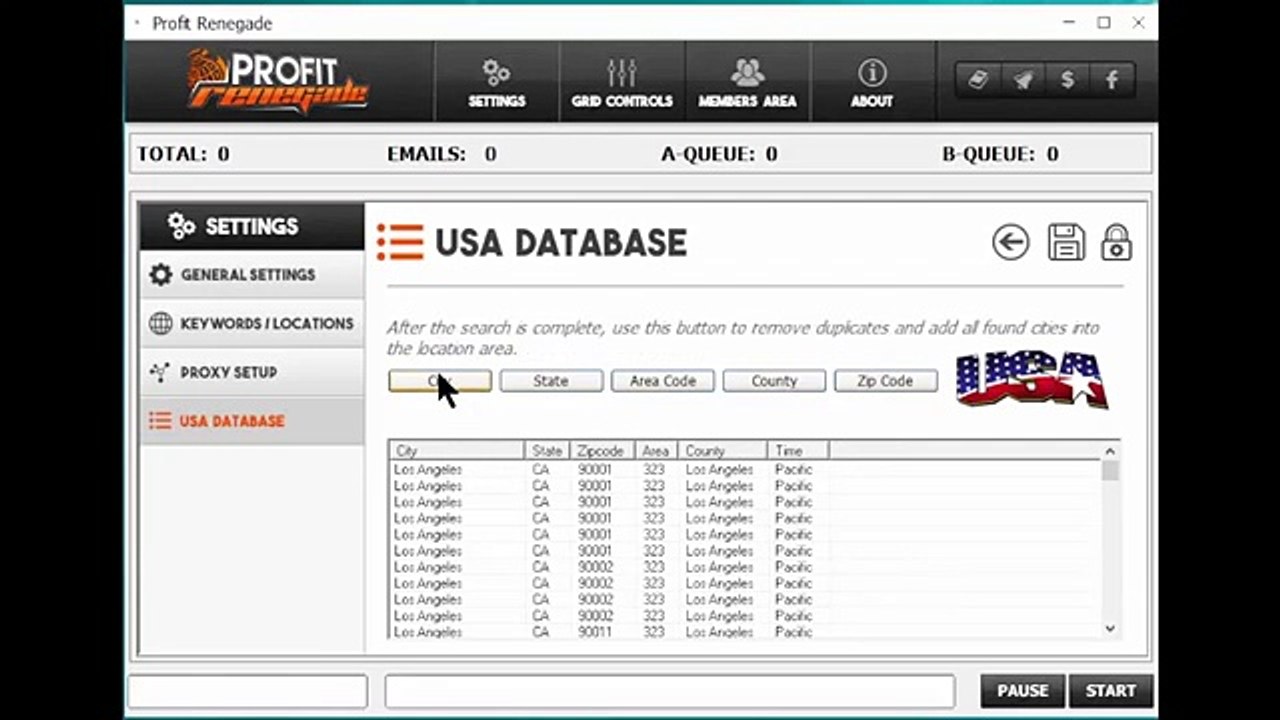Image resolution: width=1280 pixels, height=720 pixels.
Task: Save with the floppy disk icon
Action: coord(1066,242)
